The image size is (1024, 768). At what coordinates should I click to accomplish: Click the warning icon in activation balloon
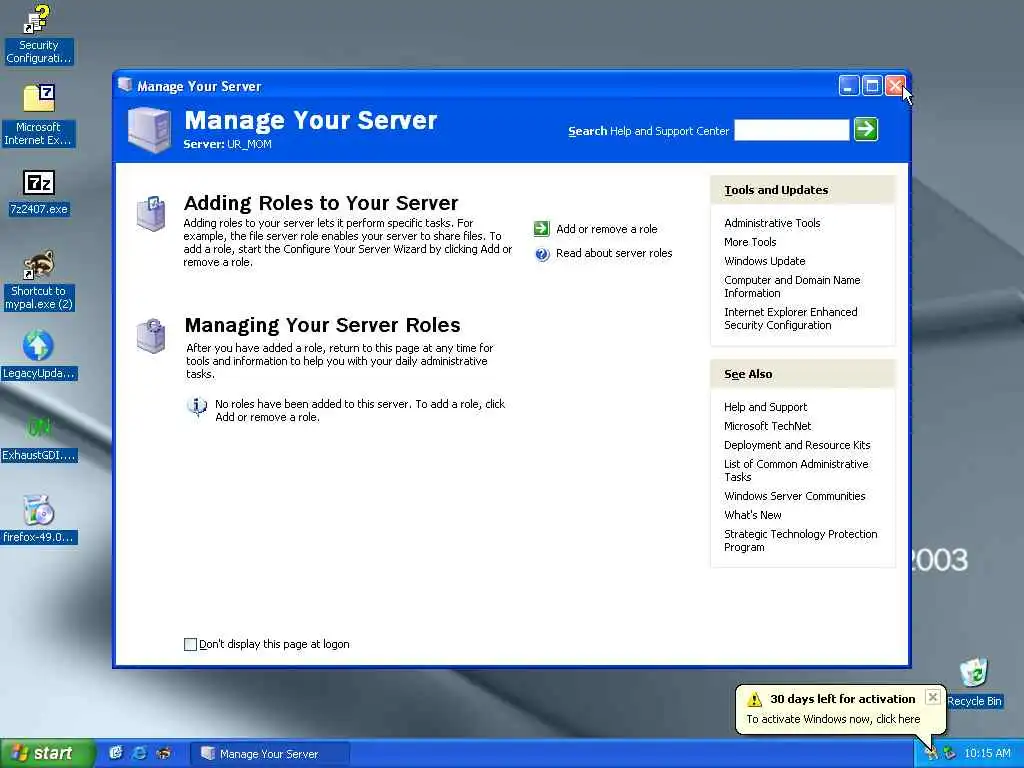(x=754, y=699)
